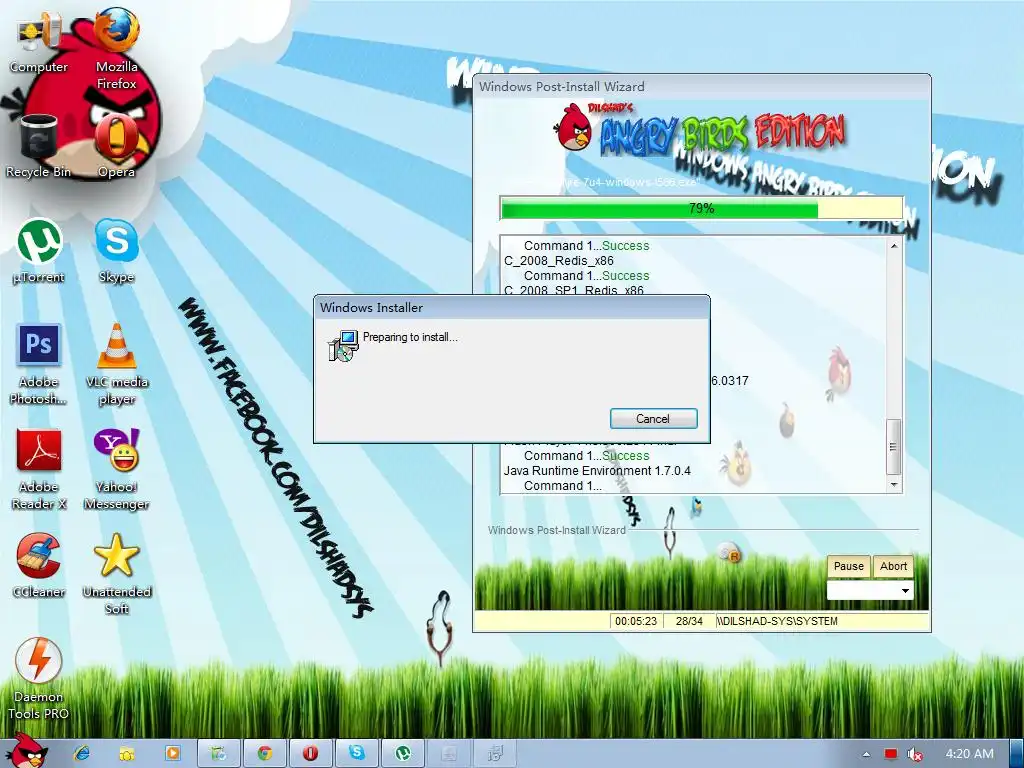Launch Opera from the desktop

pos(116,146)
